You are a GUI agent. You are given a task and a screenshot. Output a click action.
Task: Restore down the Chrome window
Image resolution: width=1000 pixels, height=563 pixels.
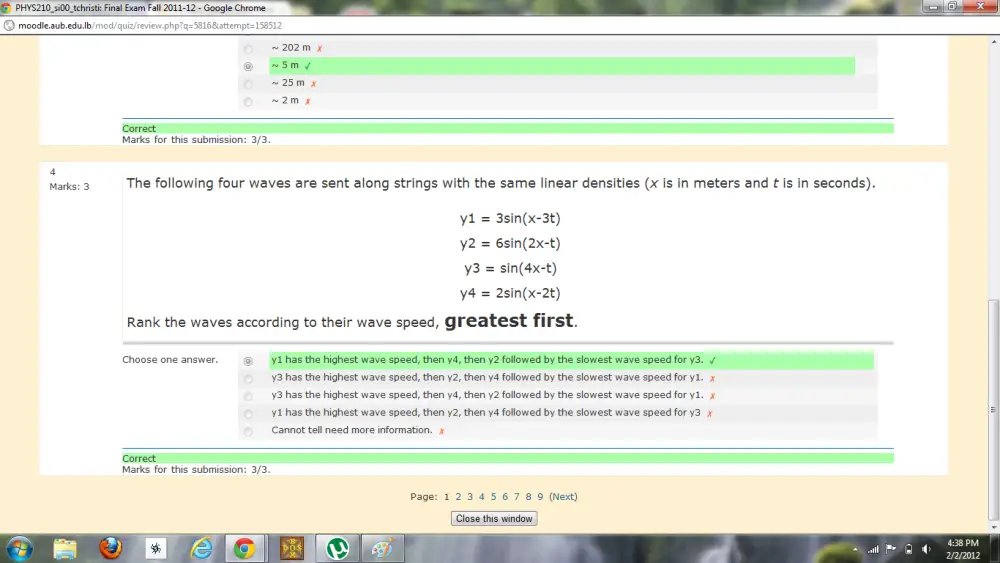click(x=952, y=6)
